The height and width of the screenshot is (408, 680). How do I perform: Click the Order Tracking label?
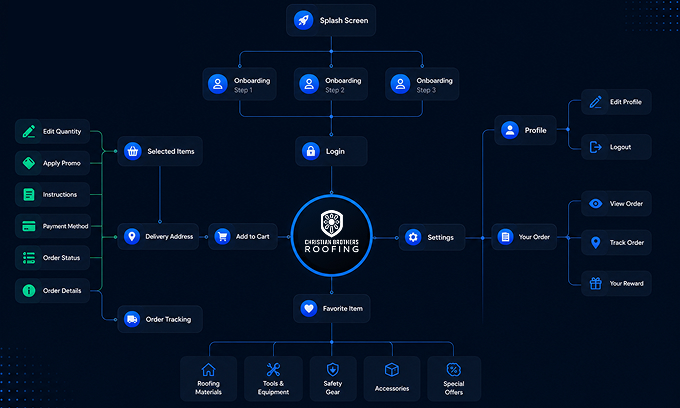(x=168, y=319)
